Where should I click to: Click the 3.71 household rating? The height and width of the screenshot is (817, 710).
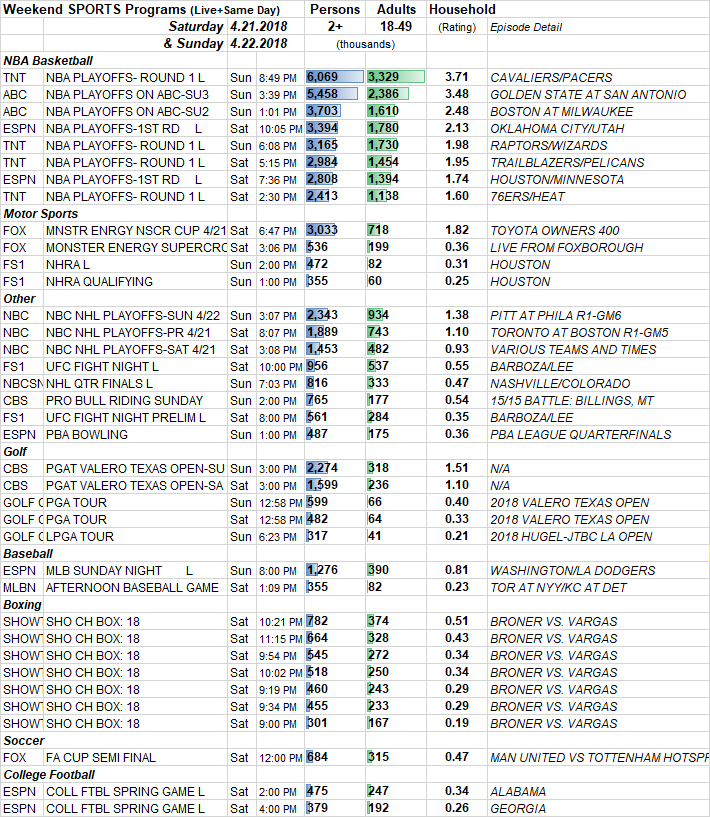[457, 77]
